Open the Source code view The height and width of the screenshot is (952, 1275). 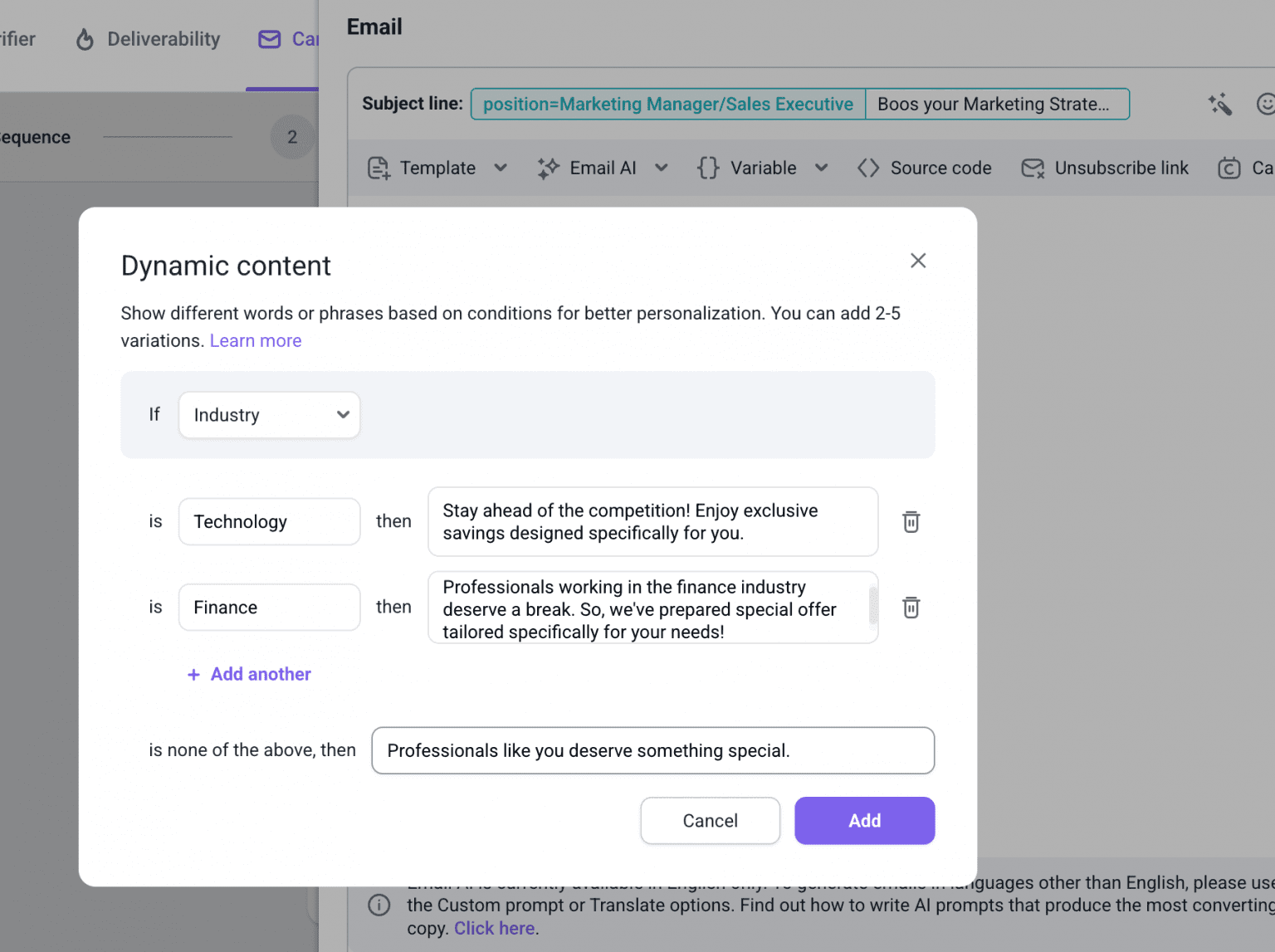pyautogui.click(x=924, y=168)
